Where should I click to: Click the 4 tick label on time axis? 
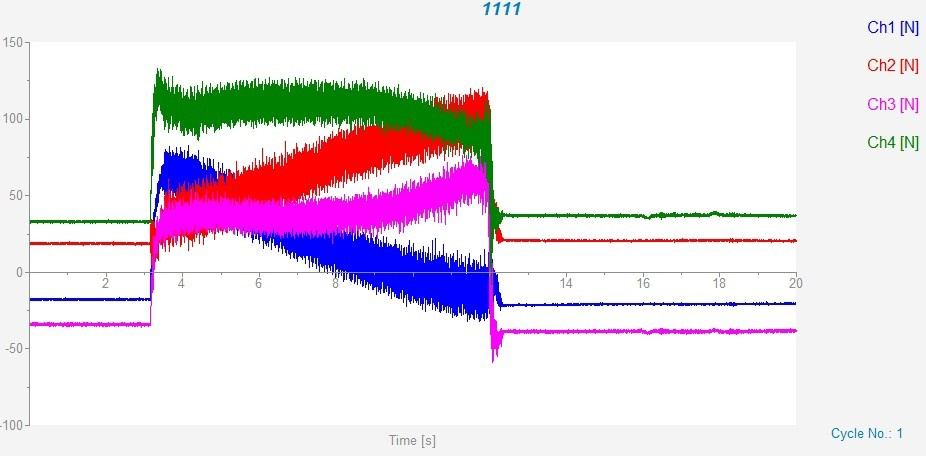point(181,283)
